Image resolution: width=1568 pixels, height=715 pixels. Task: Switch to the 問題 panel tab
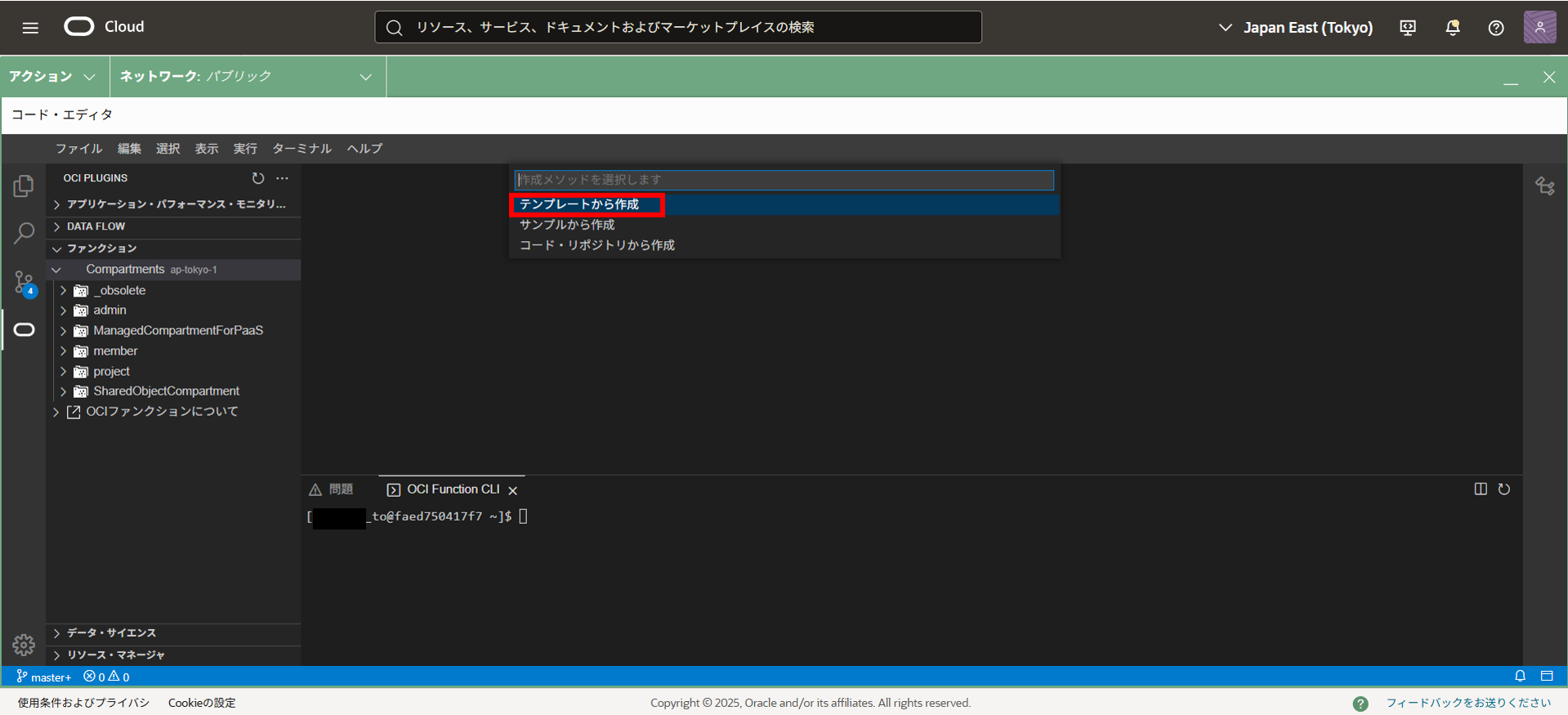pos(332,489)
